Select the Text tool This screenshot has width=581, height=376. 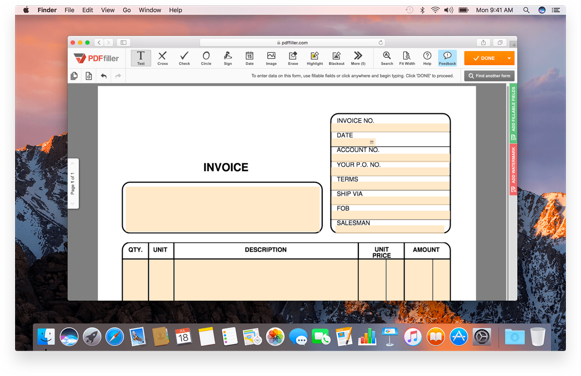pos(141,58)
